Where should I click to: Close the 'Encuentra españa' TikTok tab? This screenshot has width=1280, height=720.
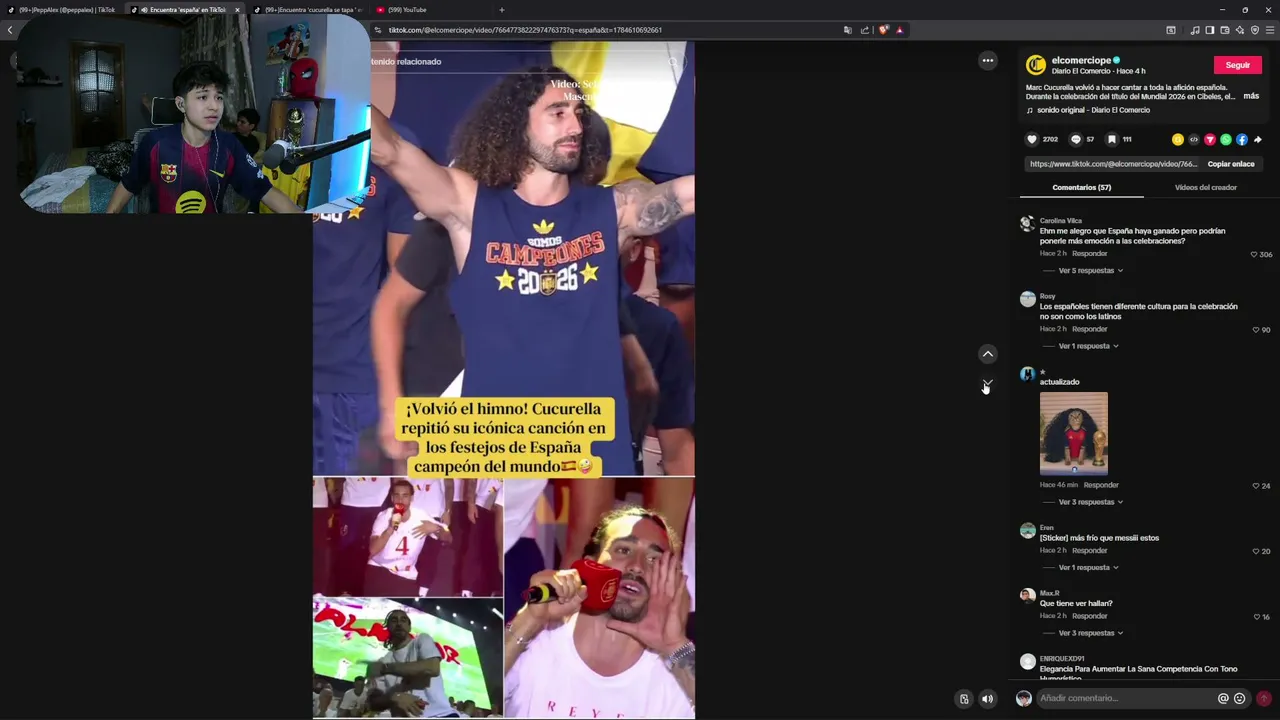pos(237,10)
